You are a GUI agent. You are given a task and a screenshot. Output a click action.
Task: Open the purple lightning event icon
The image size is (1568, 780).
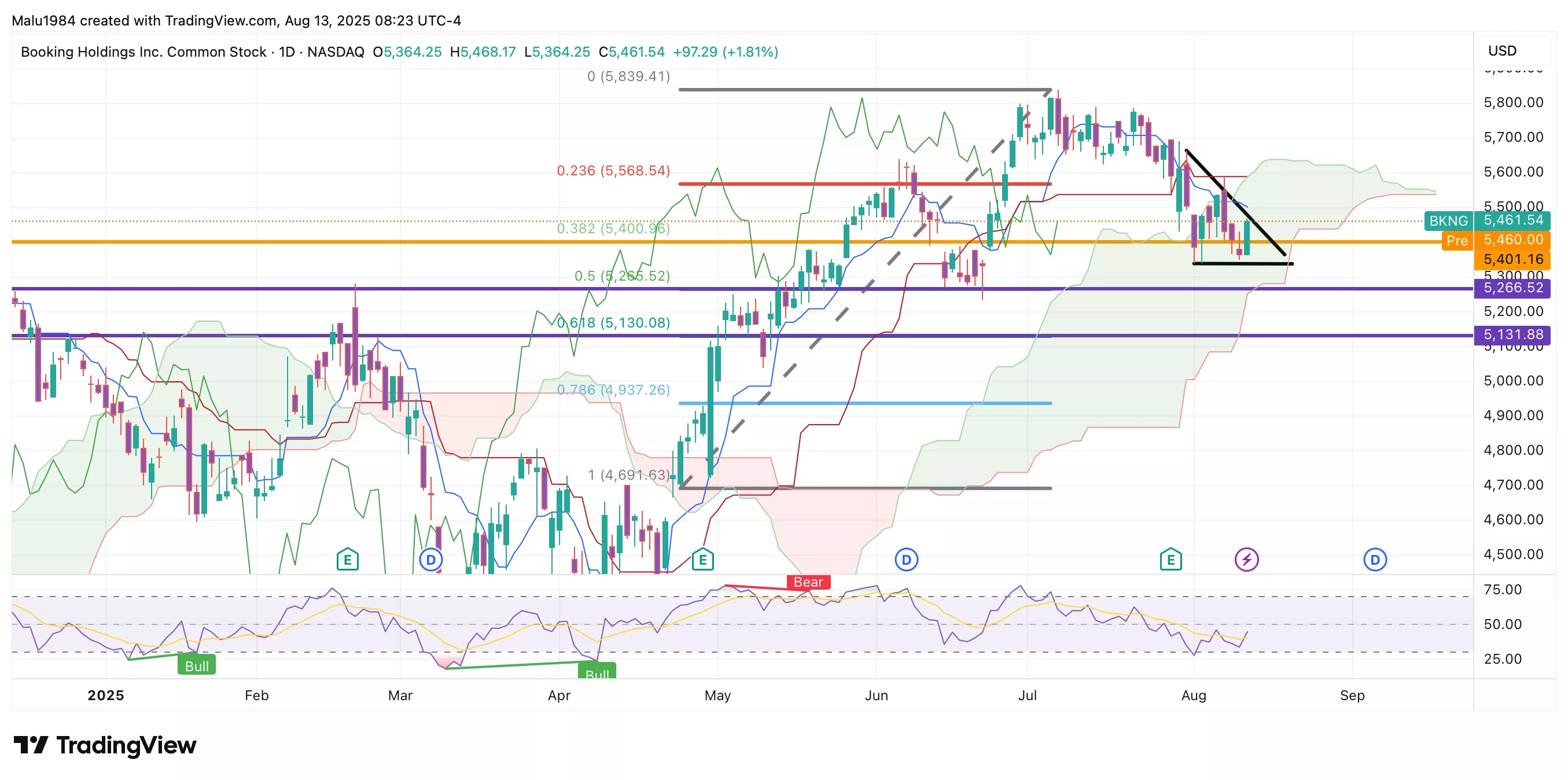(x=1246, y=559)
